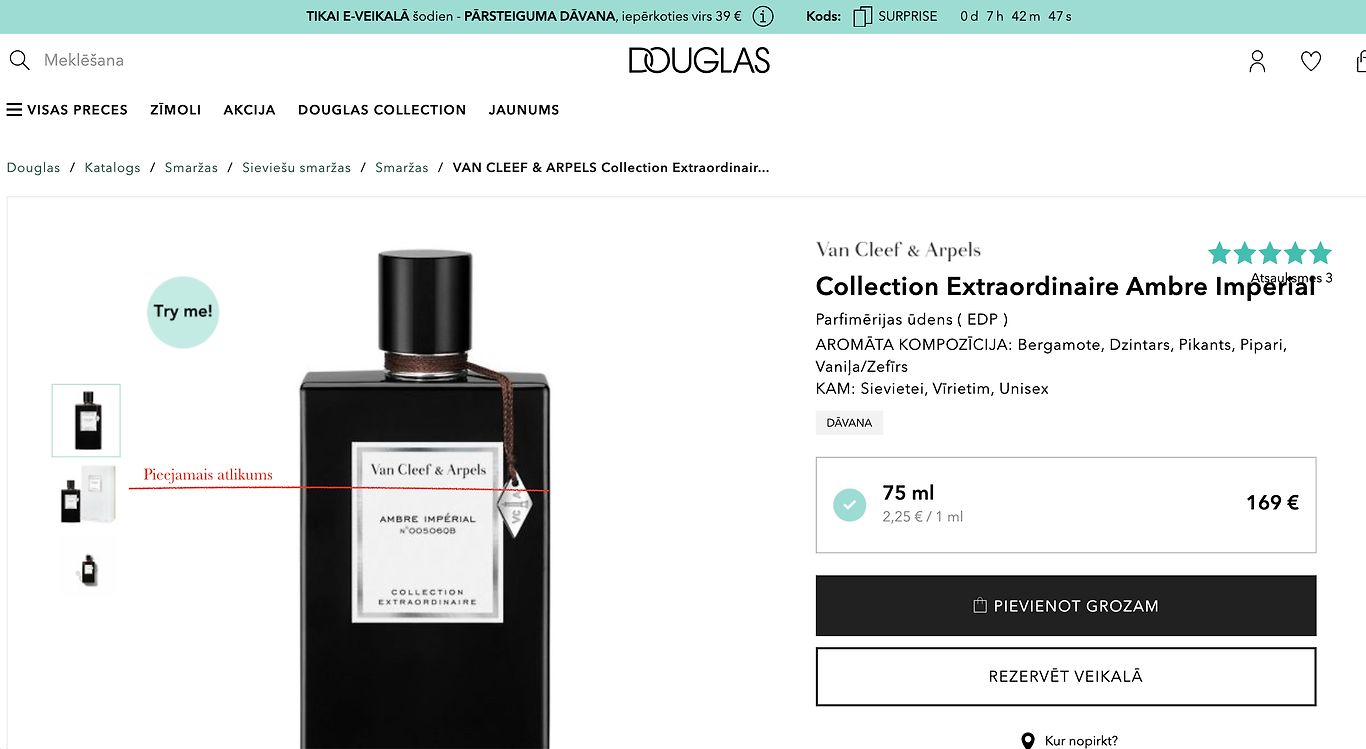The height and width of the screenshot is (749, 1366).
Task: Click the search magnifier icon
Action: click(19, 60)
